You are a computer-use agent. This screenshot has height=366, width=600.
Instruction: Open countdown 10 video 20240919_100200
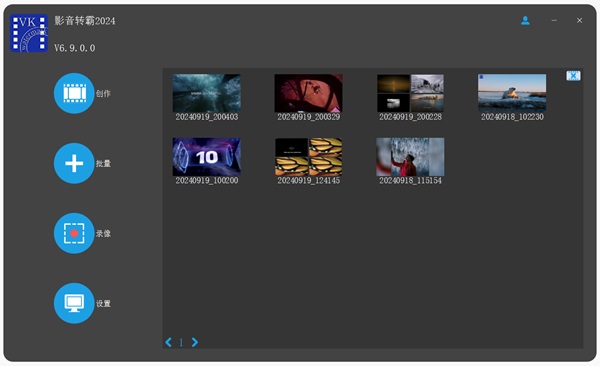207,157
